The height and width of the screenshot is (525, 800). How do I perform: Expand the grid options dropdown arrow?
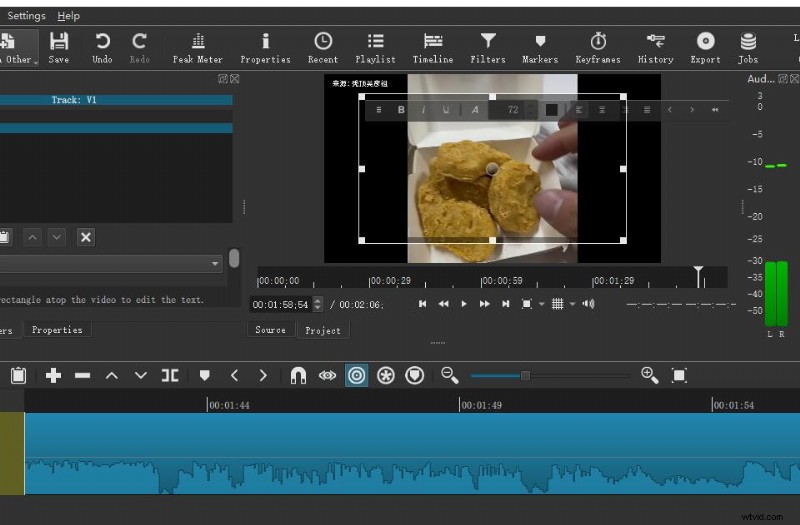click(x=572, y=304)
